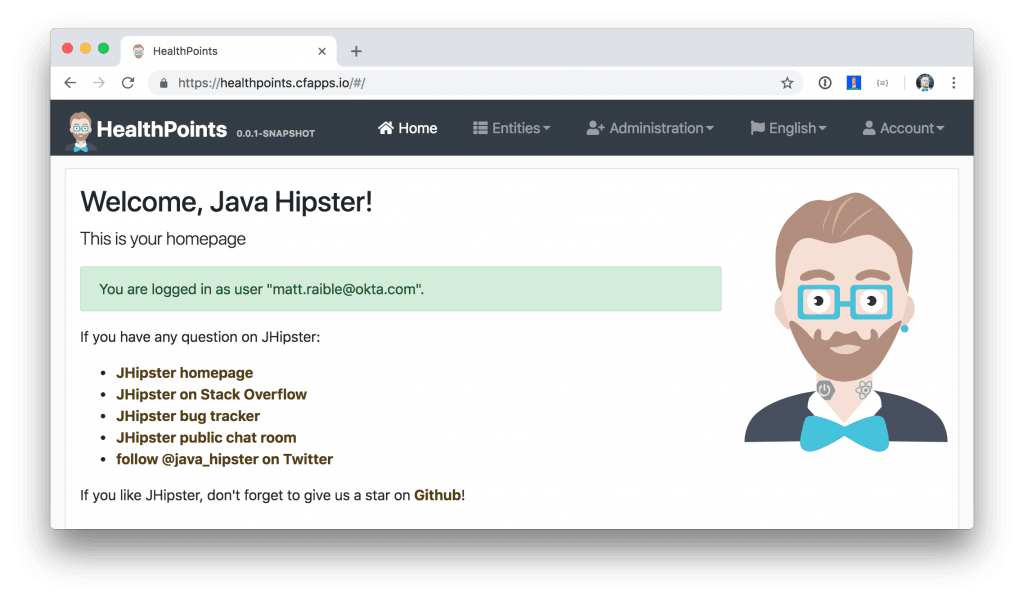Expand the Entities dropdown menu

(511, 128)
